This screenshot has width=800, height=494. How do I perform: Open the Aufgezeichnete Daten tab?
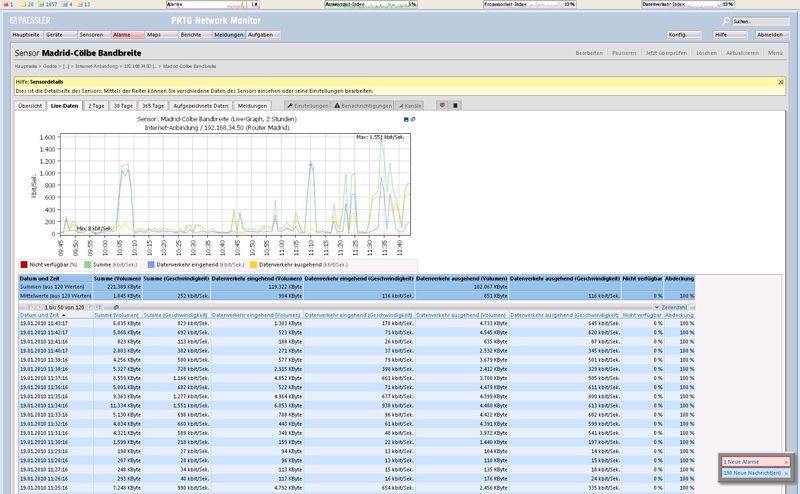tap(202, 105)
